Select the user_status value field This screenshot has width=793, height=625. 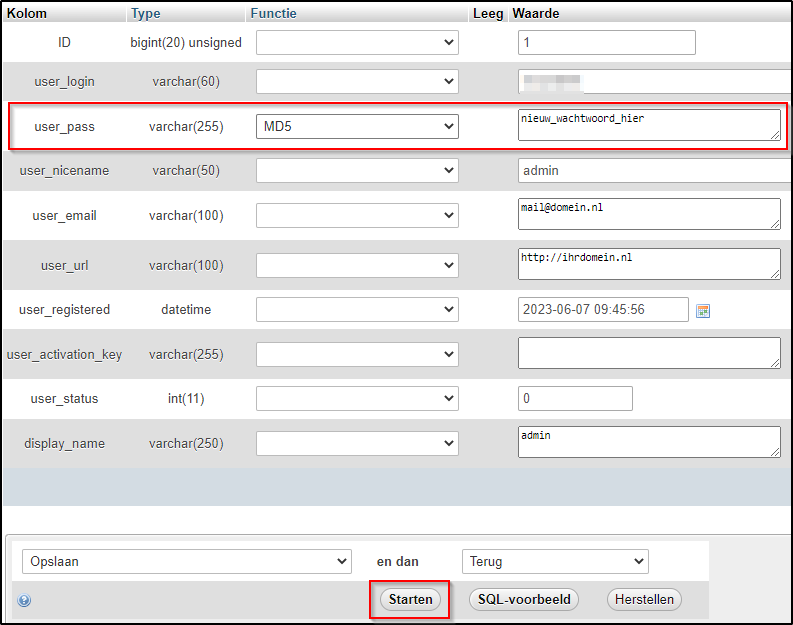point(575,399)
